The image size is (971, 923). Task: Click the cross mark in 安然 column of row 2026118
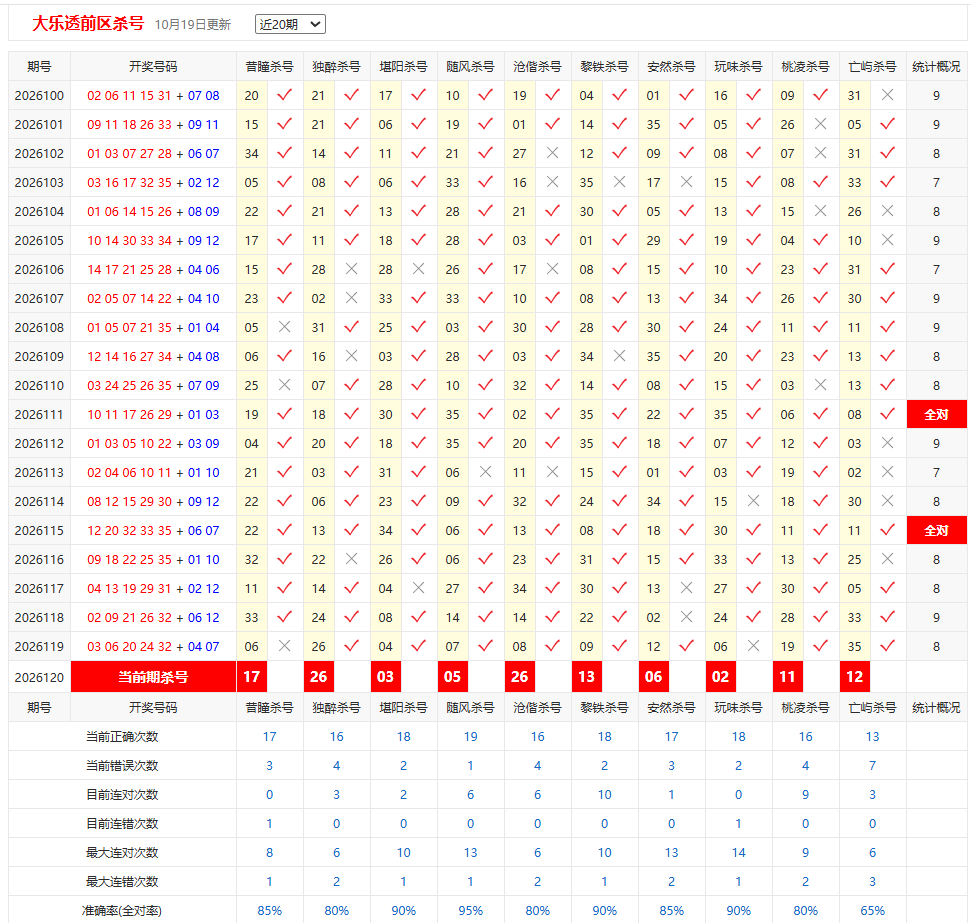point(686,616)
